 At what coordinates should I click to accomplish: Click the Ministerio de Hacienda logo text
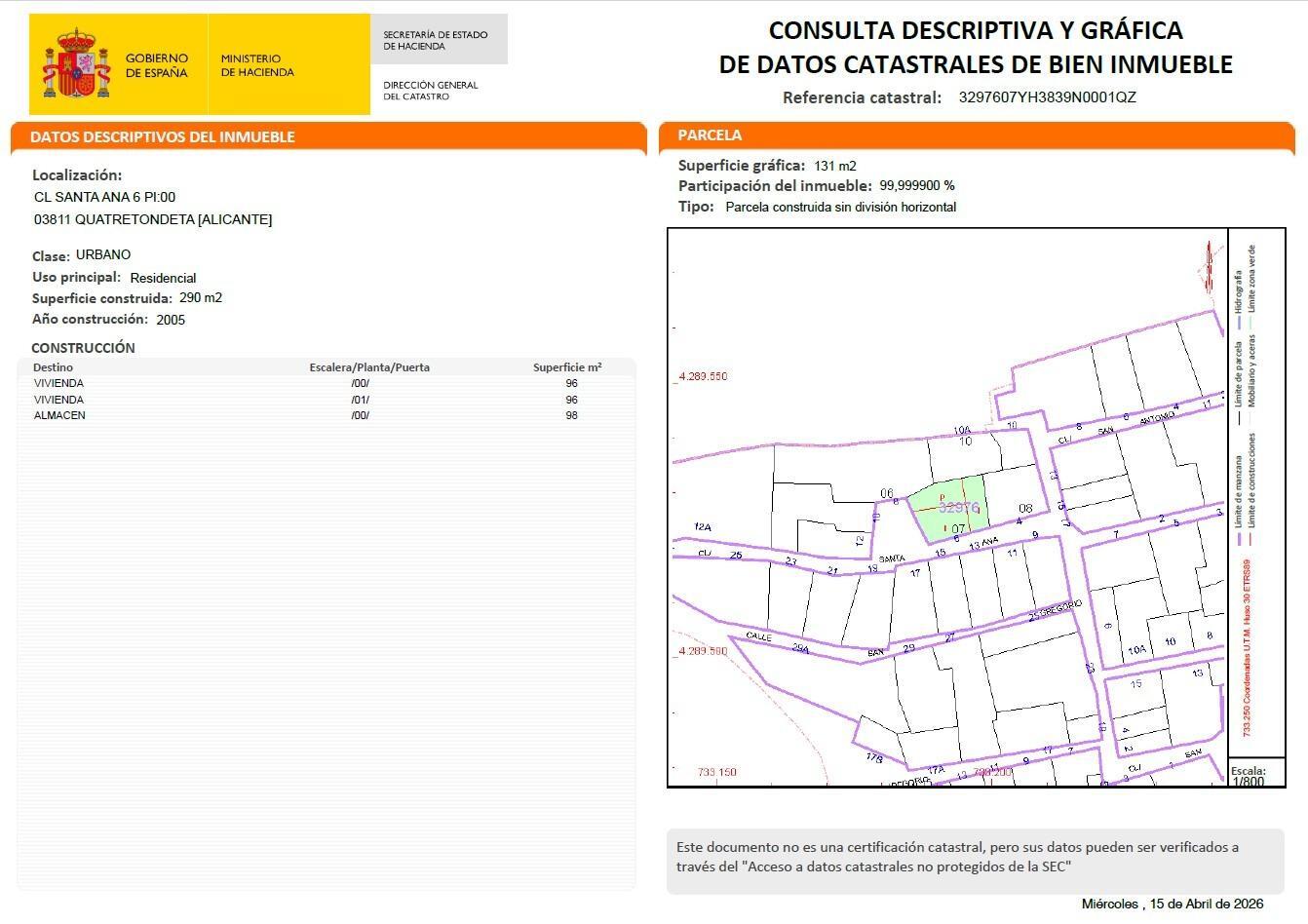(x=257, y=65)
